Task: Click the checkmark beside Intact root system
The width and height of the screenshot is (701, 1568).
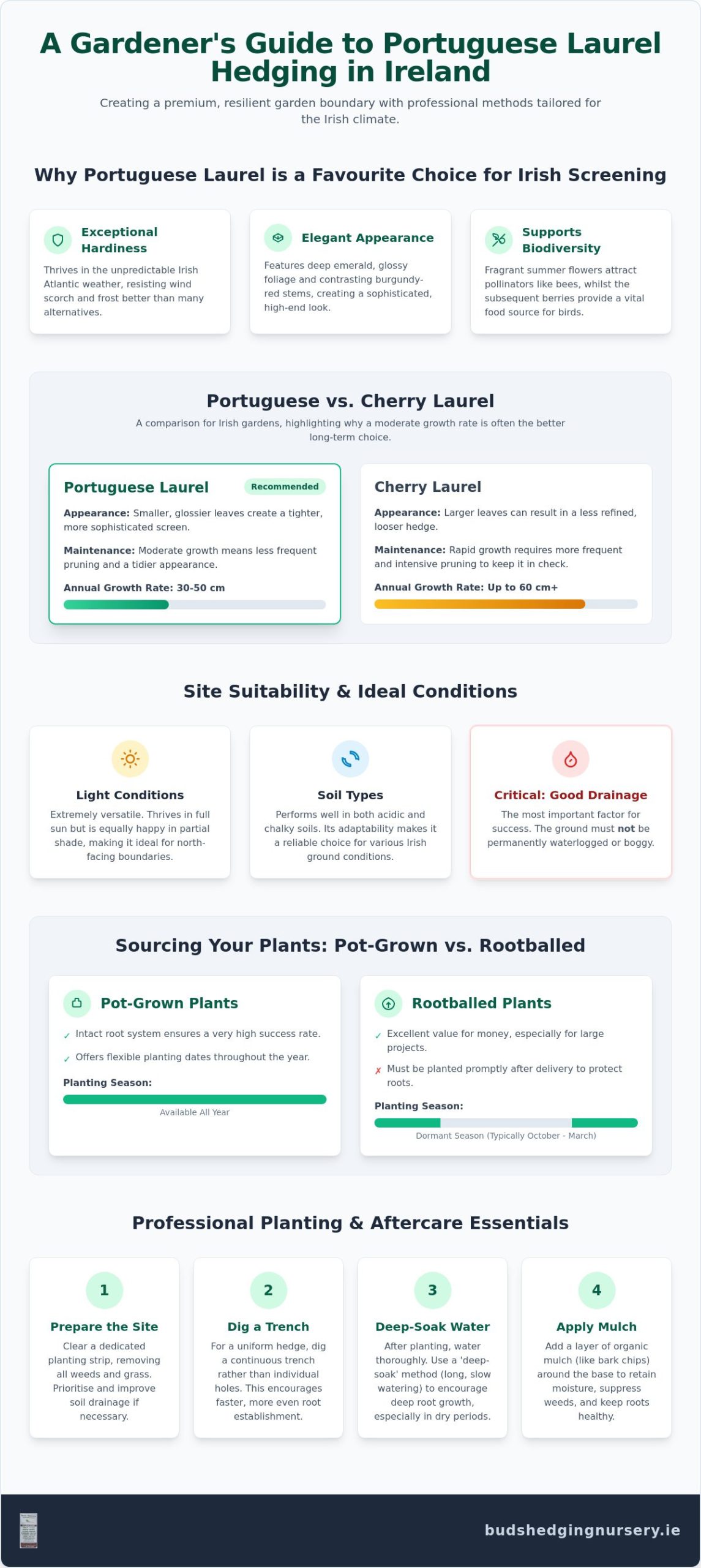Action: click(x=67, y=1036)
